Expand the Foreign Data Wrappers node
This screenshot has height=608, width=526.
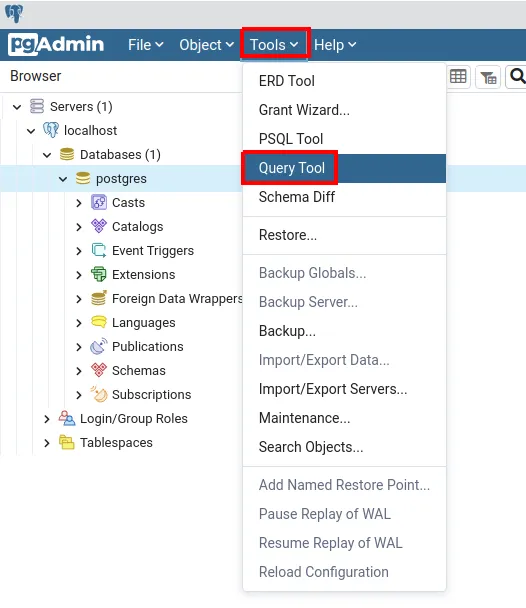(x=79, y=299)
